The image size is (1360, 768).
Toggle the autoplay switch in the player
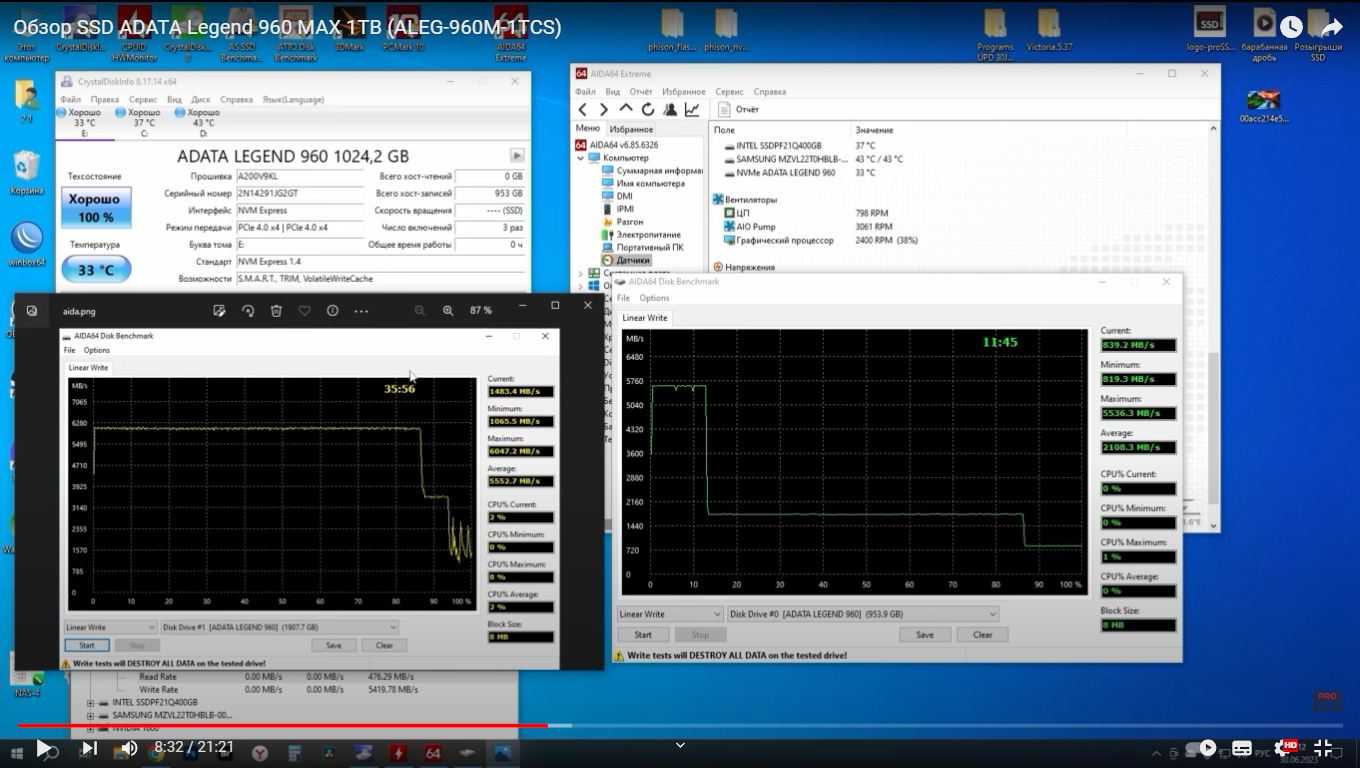pyautogui.click(x=1201, y=747)
